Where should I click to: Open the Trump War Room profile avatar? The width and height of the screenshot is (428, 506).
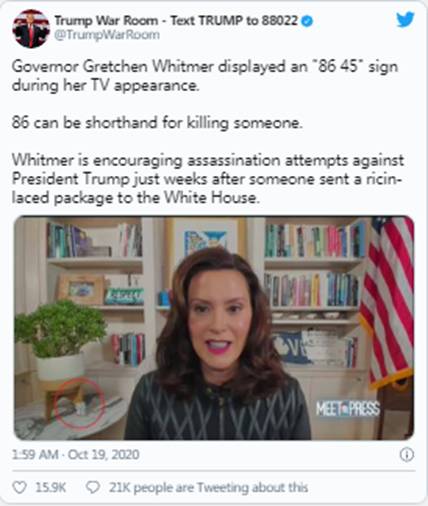coord(31,28)
